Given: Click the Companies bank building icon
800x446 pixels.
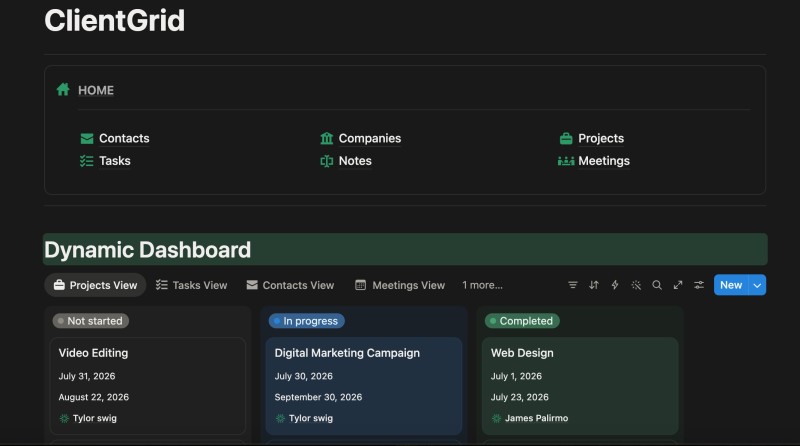Looking at the screenshot, I should coord(327,138).
